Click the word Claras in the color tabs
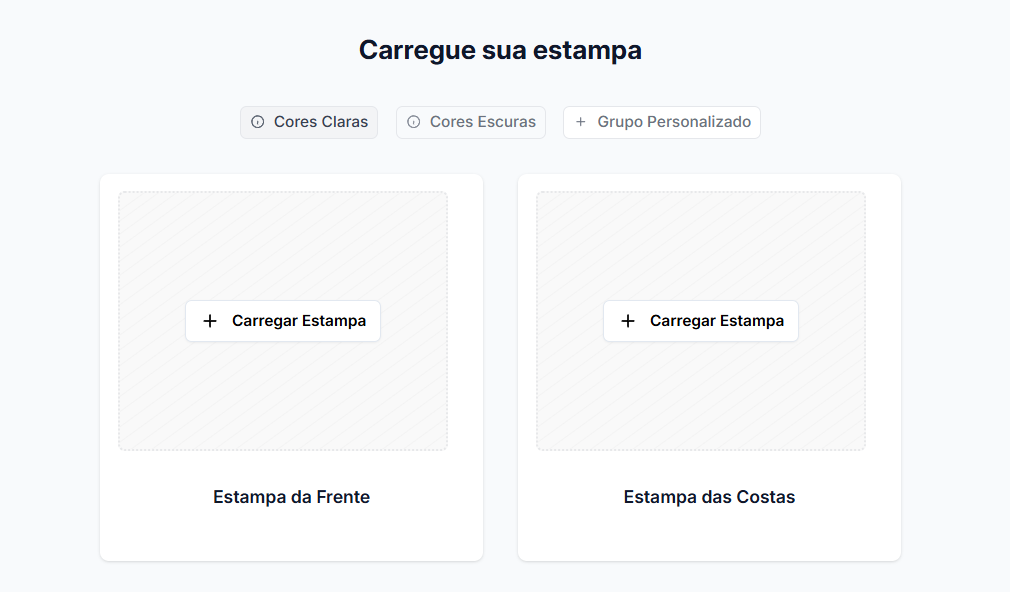 pyautogui.click(x=344, y=122)
